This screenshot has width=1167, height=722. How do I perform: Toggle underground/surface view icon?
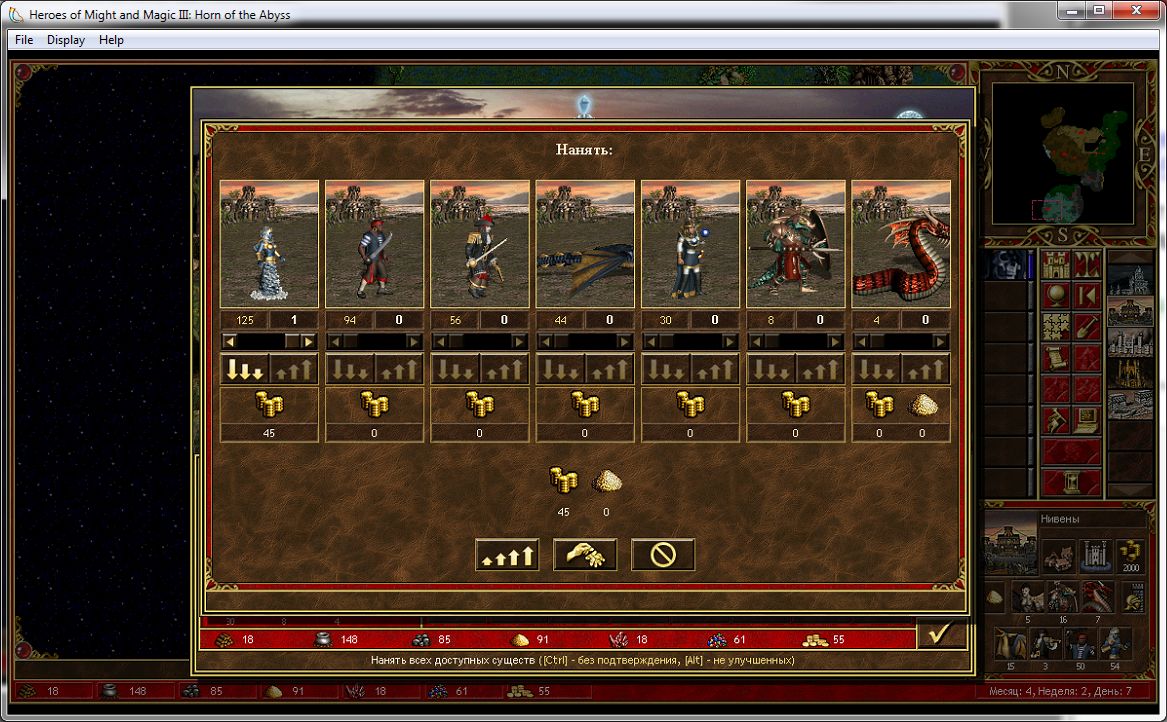pos(1087,264)
